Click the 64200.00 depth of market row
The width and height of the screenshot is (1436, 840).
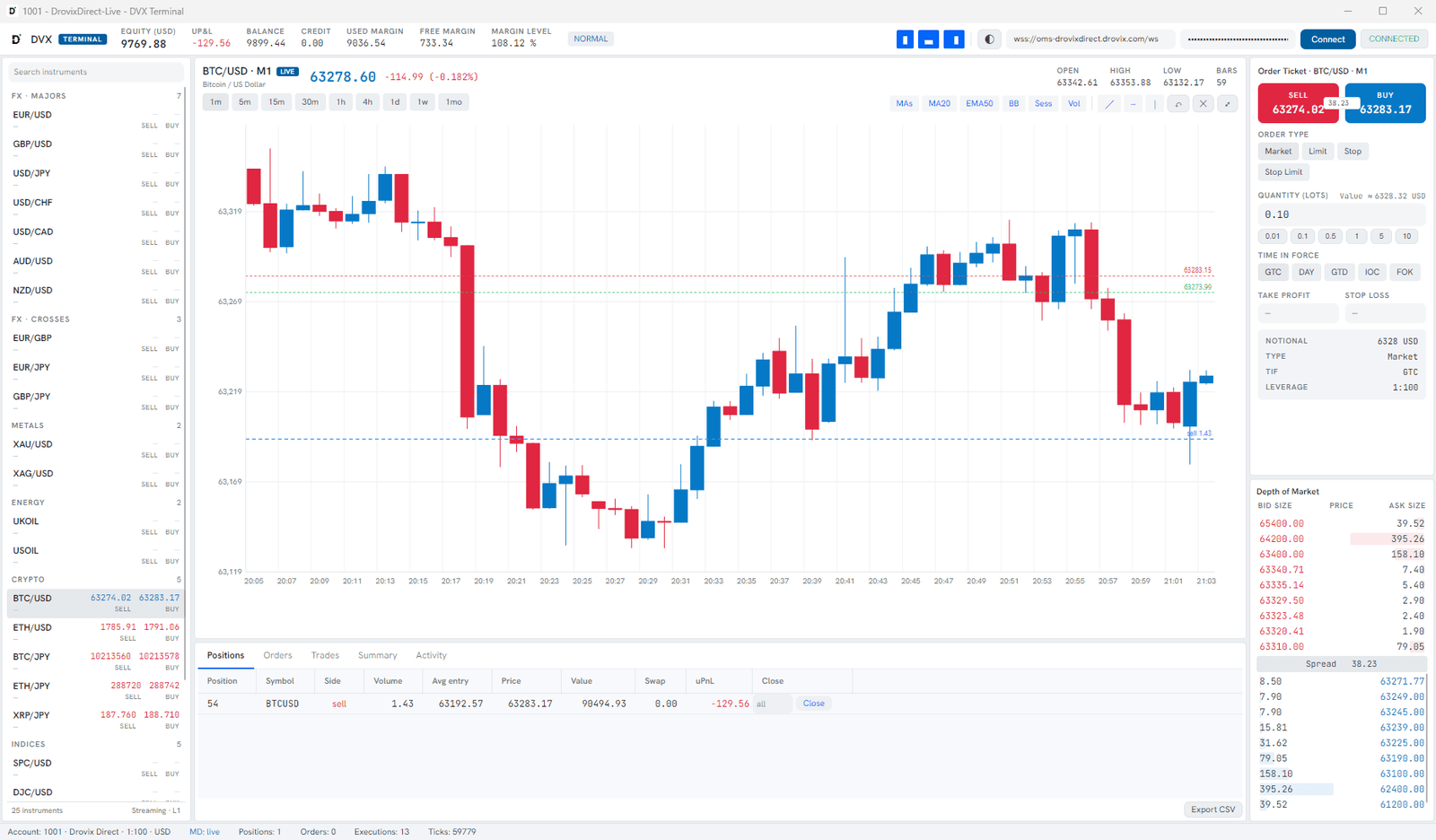(x=1341, y=539)
